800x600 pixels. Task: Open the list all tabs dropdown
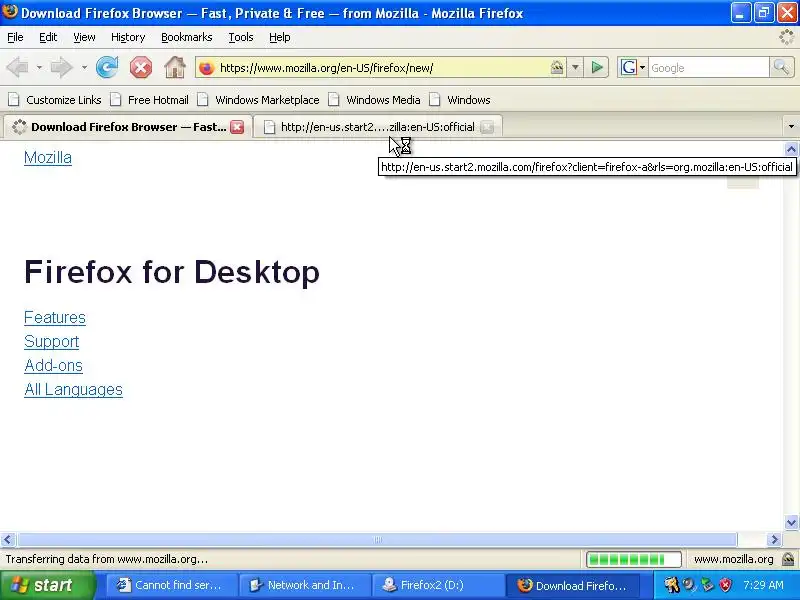[791, 127]
